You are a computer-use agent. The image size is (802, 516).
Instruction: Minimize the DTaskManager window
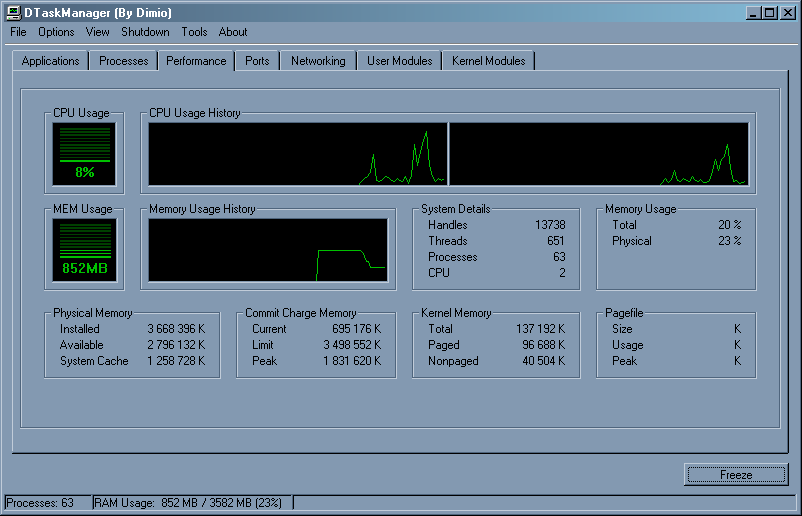752,13
